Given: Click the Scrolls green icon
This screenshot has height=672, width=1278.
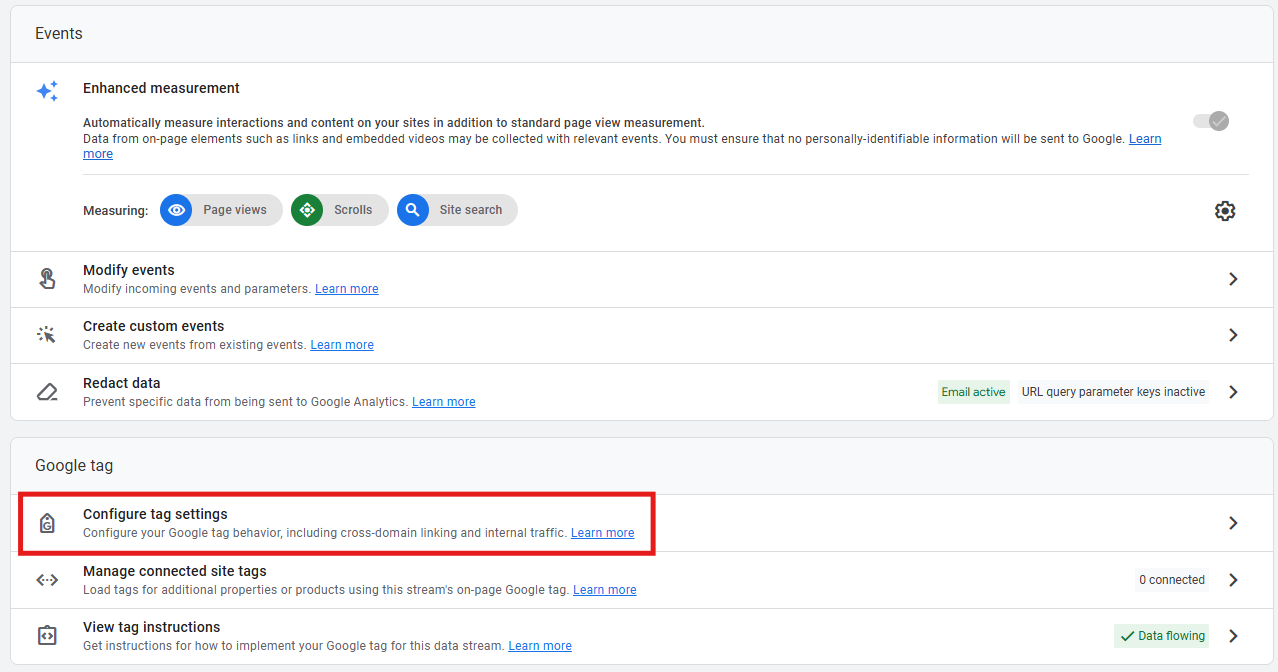Looking at the screenshot, I should click(307, 210).
